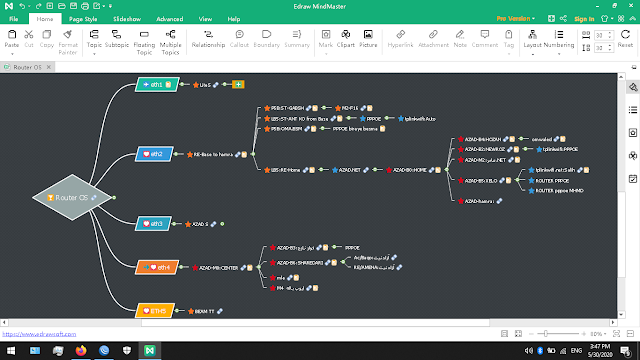Collapse the eth1 branch toggle
The height and width of the screenshot is (360, 640).
click(182, 84)
